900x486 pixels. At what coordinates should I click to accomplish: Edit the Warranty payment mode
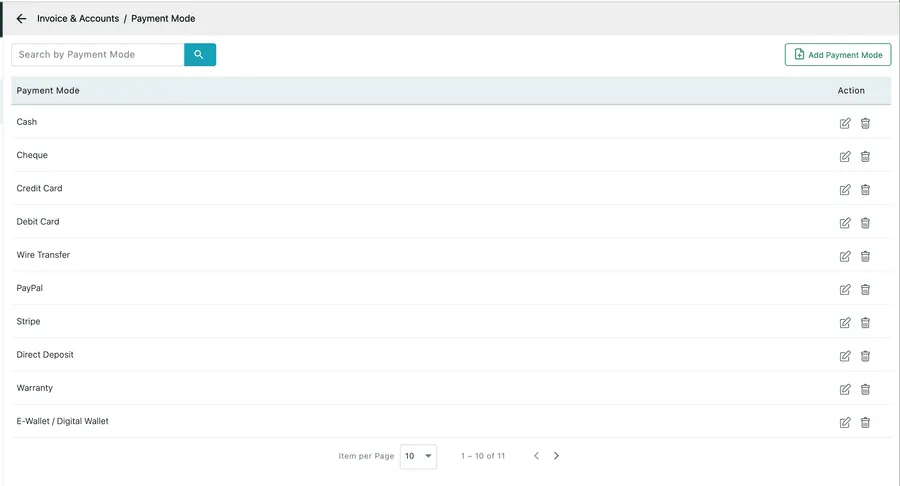[x=845, y=389]
